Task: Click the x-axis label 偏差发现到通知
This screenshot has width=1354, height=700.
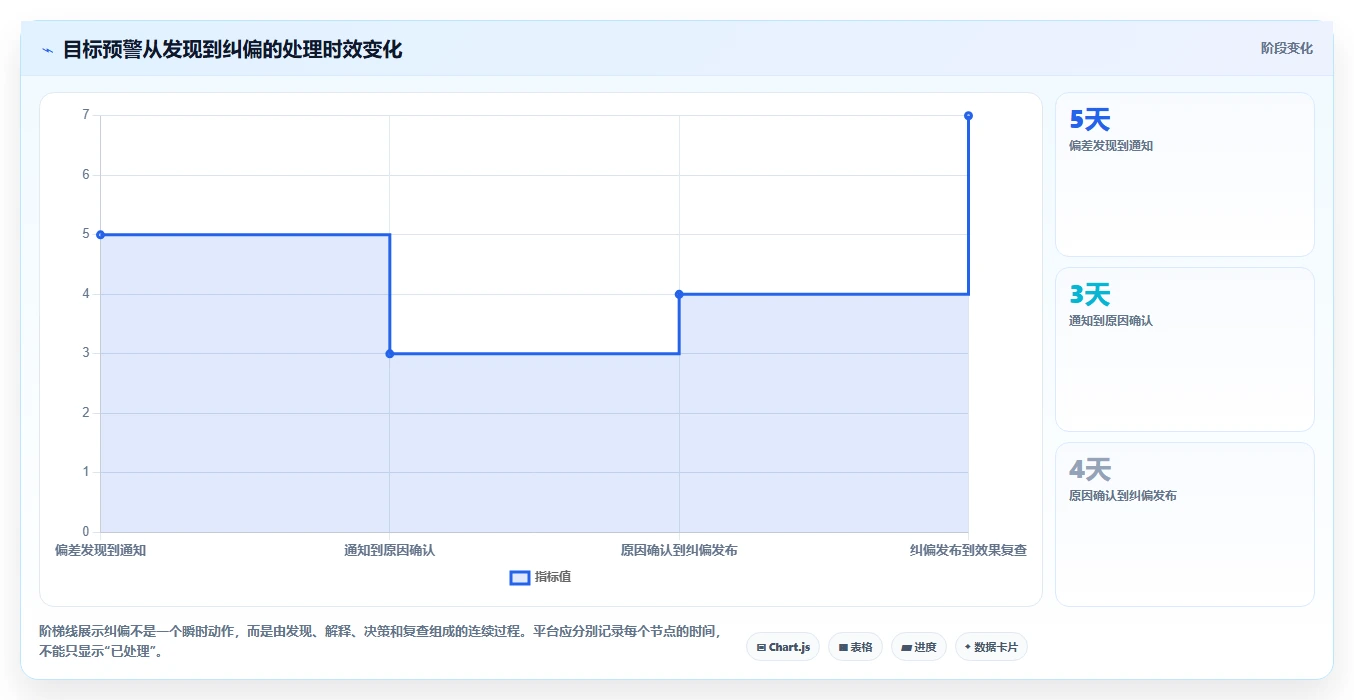Action: click(x=100, y=550)
